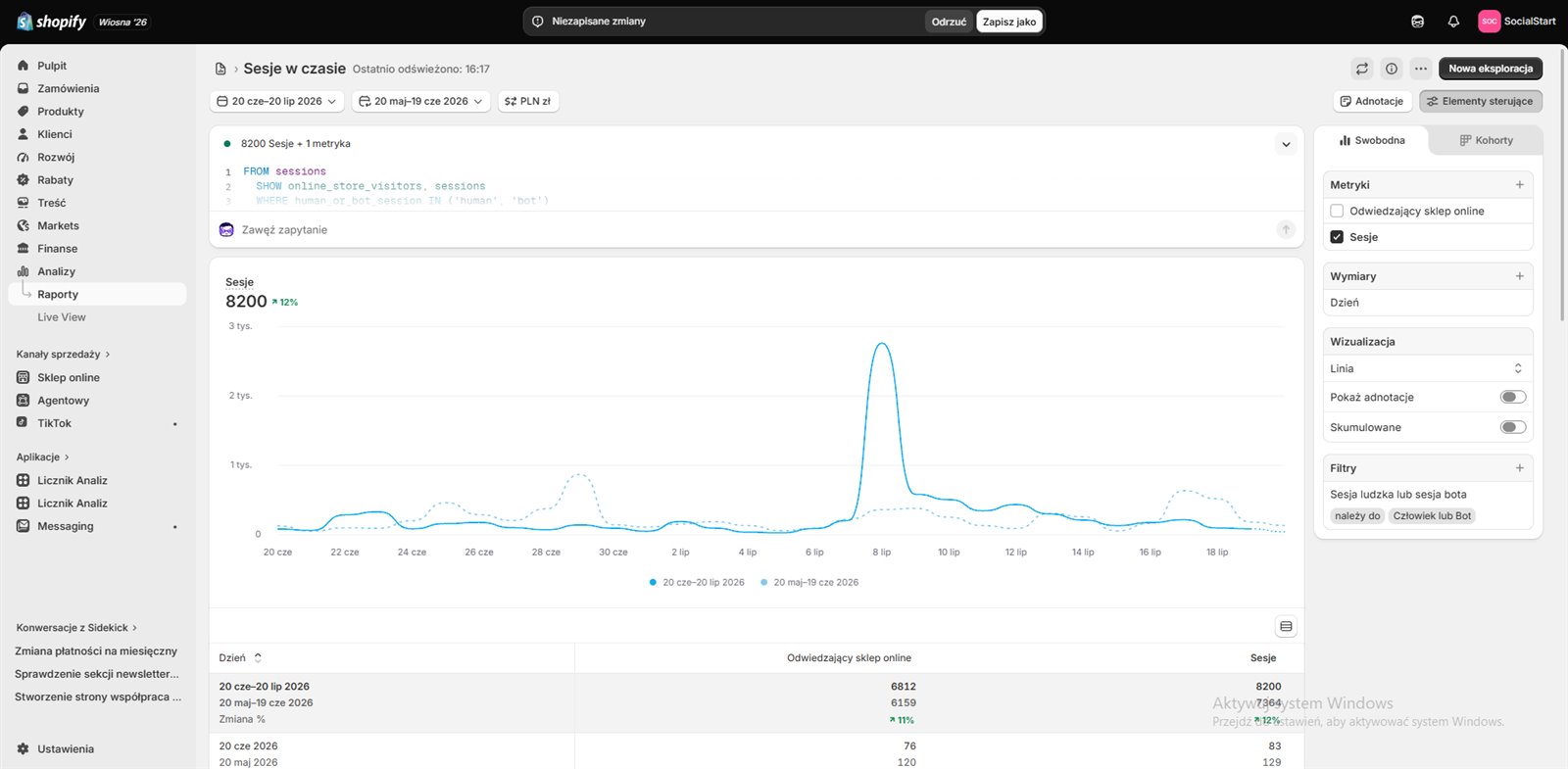Click the add plus icon beside Metryki
1568x769 pixels.
tap(1520, 184)
